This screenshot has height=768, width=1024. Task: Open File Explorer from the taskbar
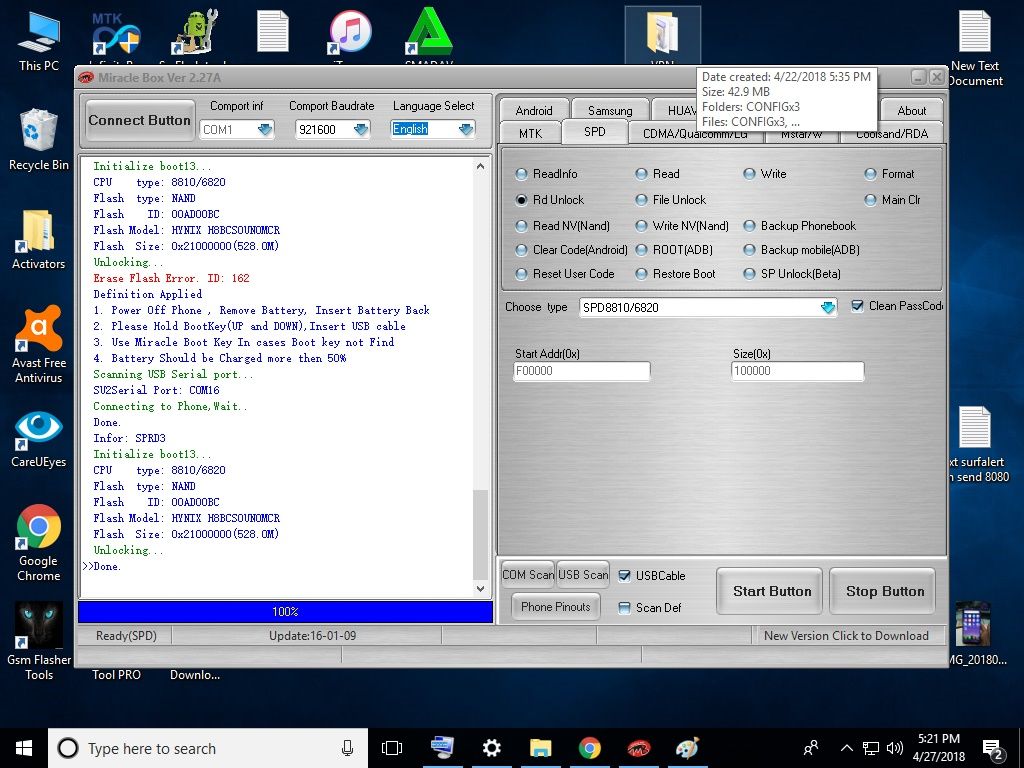point(540,748)
